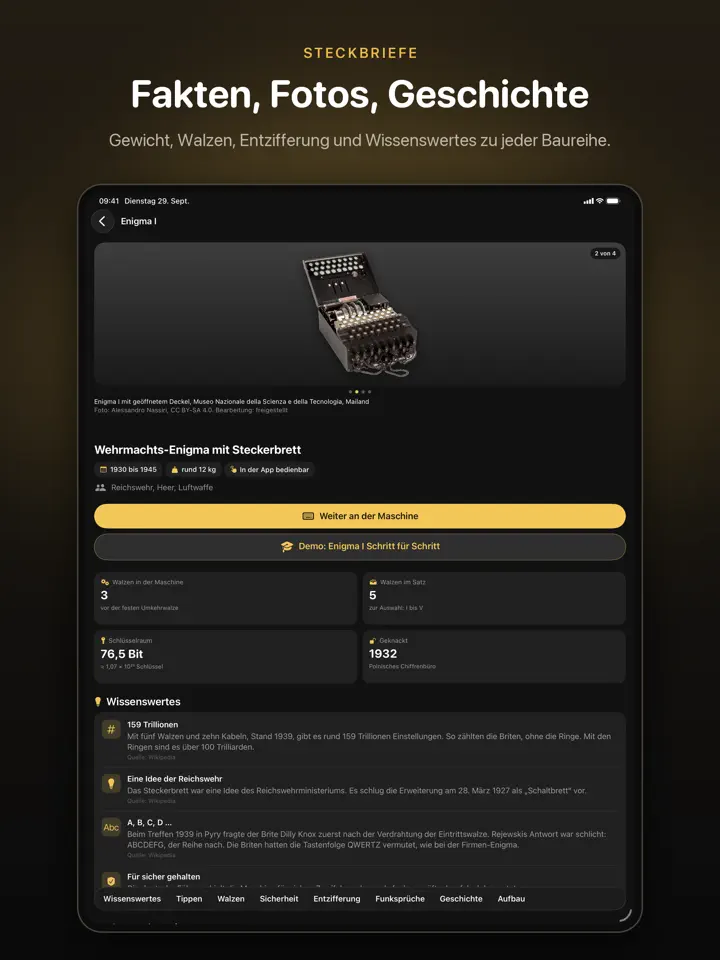
Task: Click the open lock icon beside 'Geknackt'
Action: pyautogui.click(x=372, y=640)
